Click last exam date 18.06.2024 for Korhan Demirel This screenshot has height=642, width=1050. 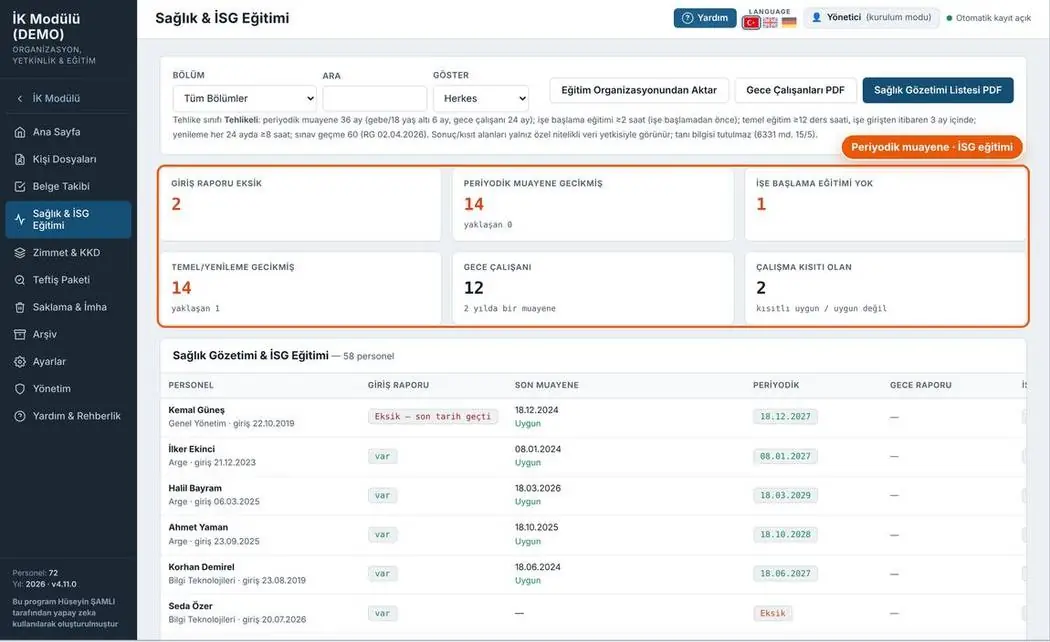(538, 567)
